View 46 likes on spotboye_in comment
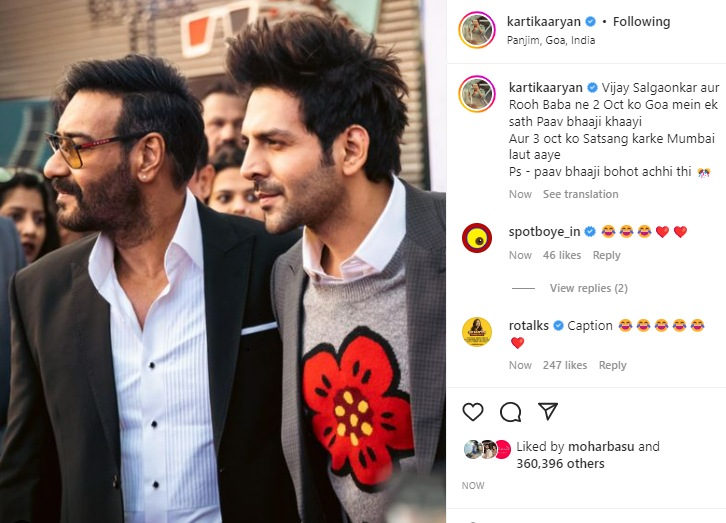Screen dimensions: 726x523 562,255
